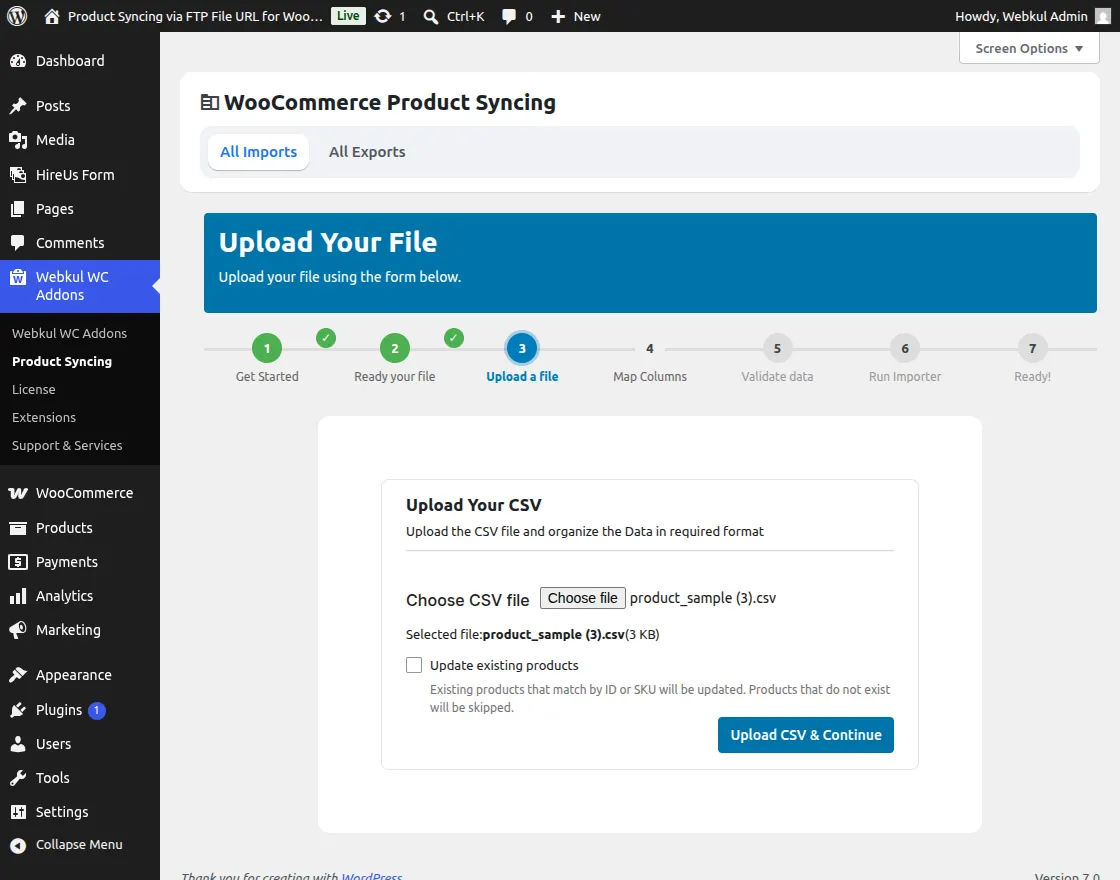Click the Ctrl+K search label
The image size is (1120, 880).
click(x=466, y=16)
